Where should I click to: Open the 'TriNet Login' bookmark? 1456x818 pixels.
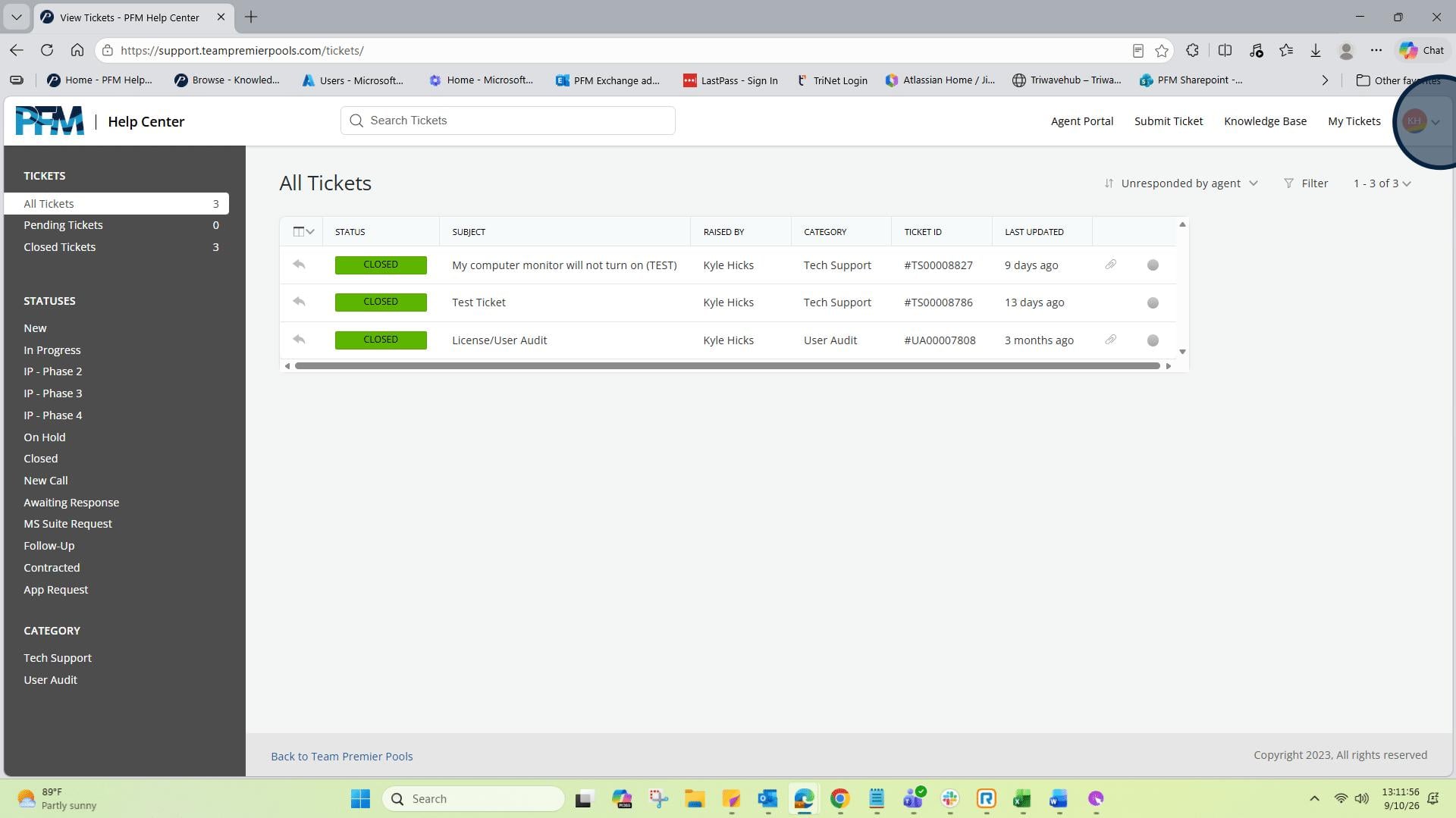click(x=831, y=80)
